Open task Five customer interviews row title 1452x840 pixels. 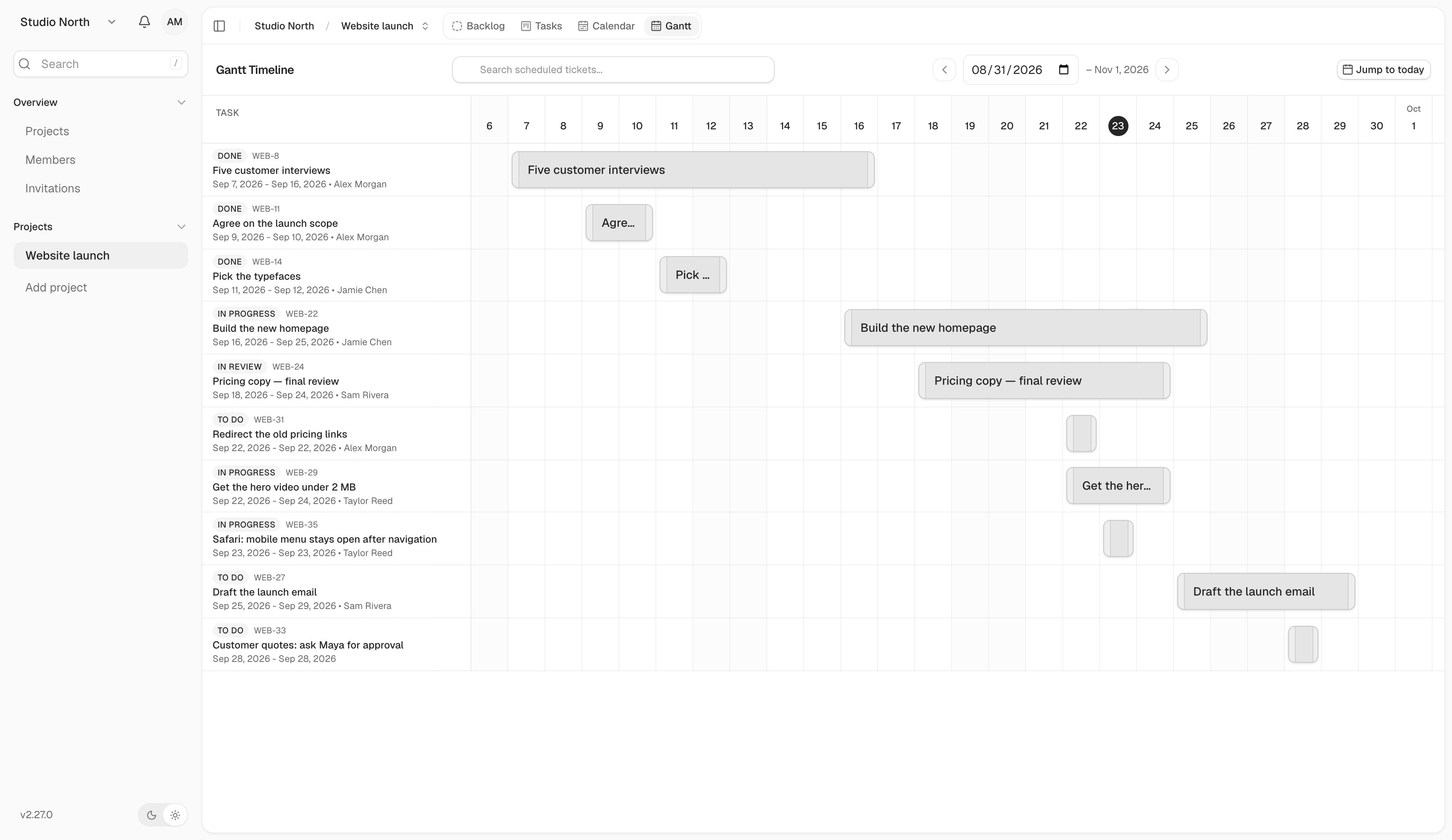[x=271, y=171]
